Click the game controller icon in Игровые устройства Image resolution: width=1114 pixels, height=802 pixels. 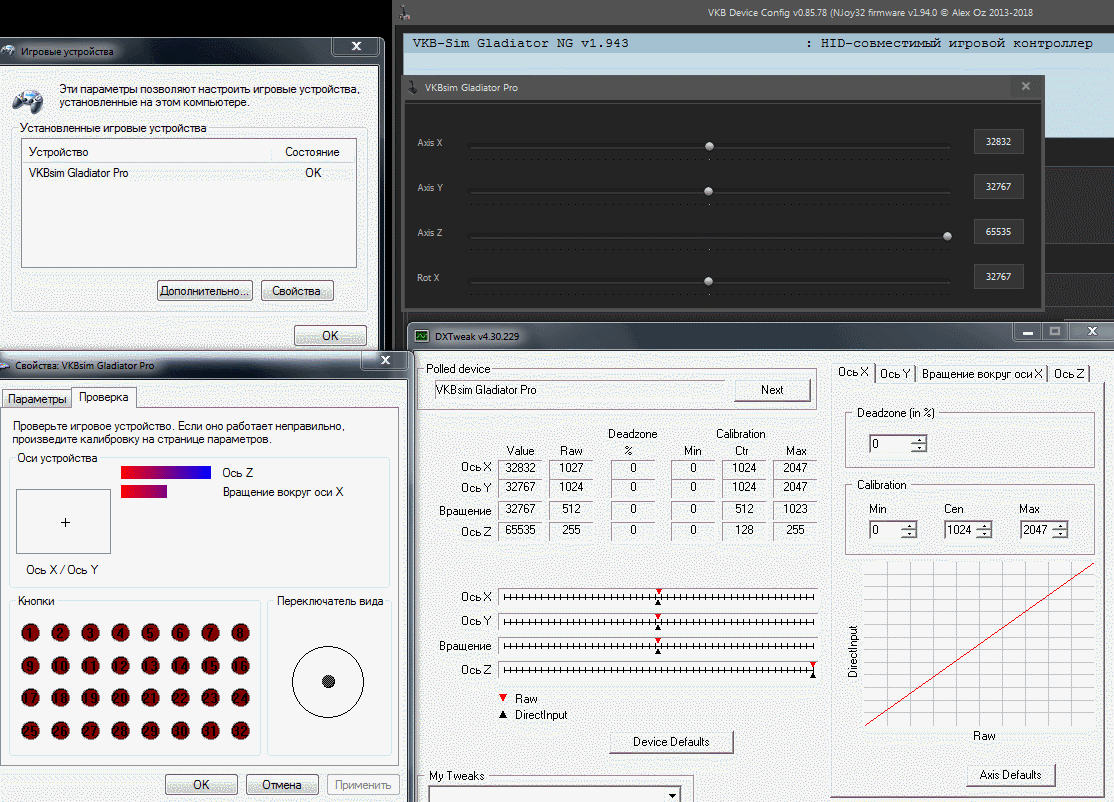26,98
